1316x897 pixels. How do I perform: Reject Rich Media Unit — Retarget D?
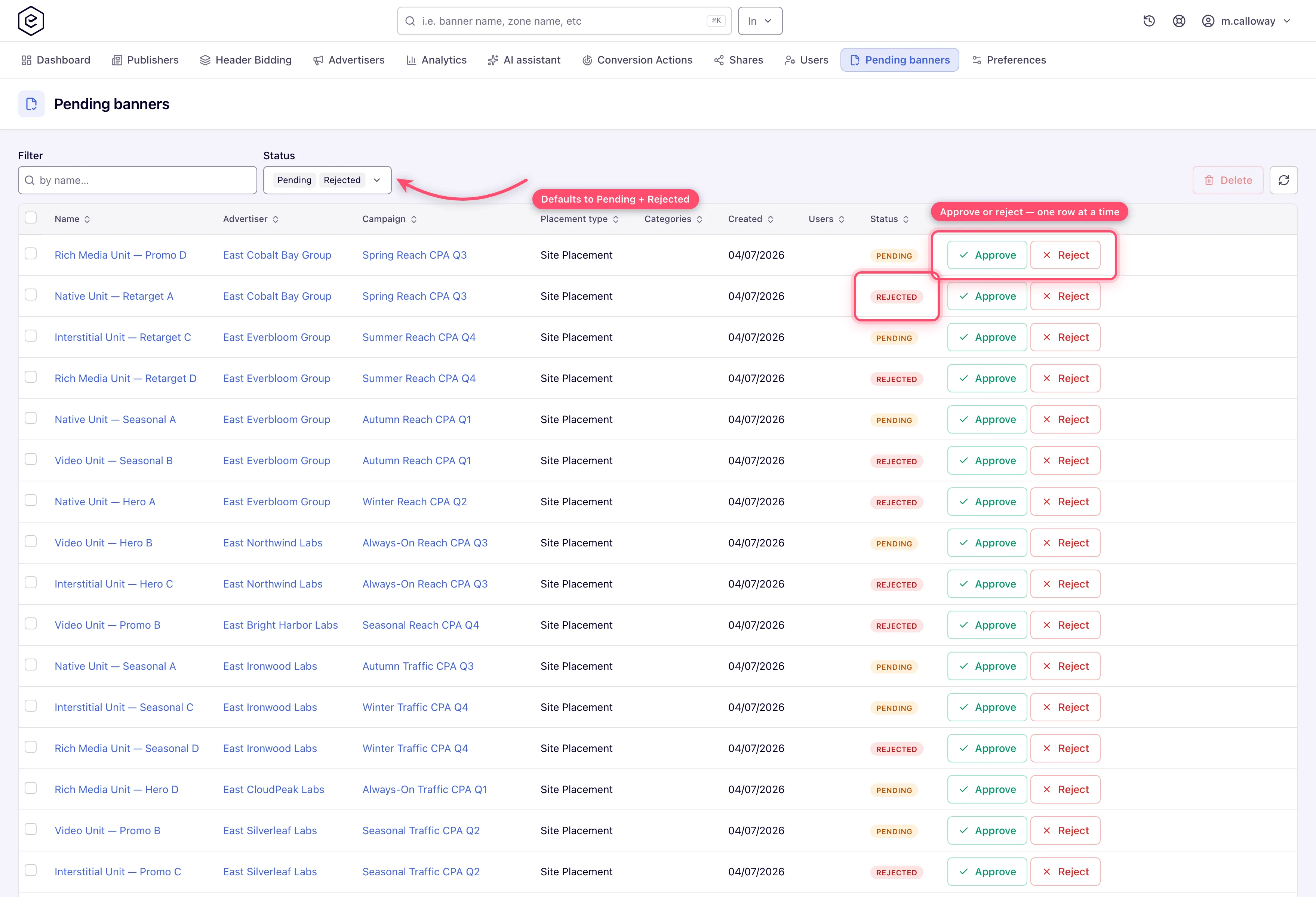(x=1065, y=379)
